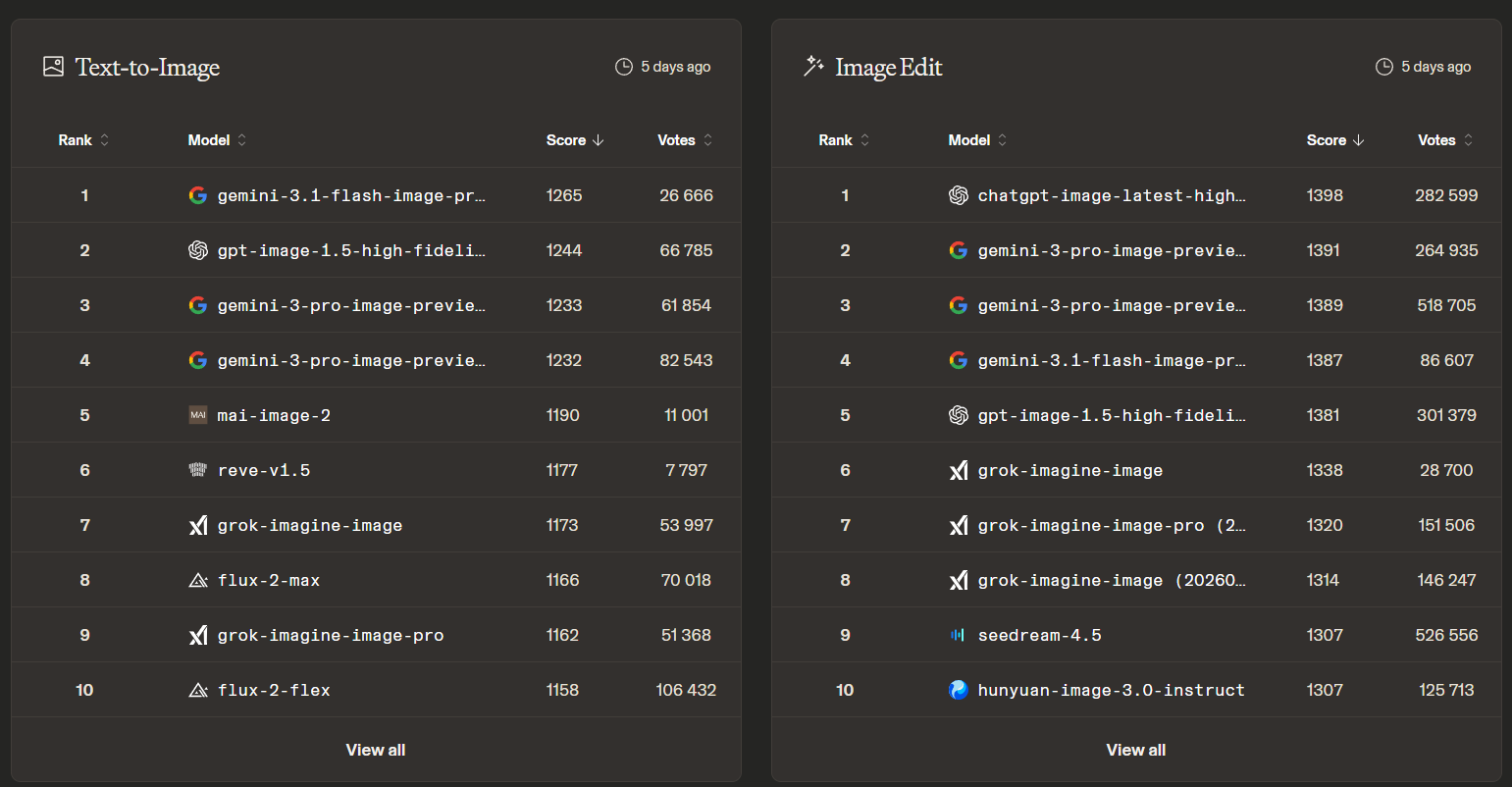Sort Image Edit table by Votes column
Viewport: 1512px width, 787px height.
(x=1445, y=140)
